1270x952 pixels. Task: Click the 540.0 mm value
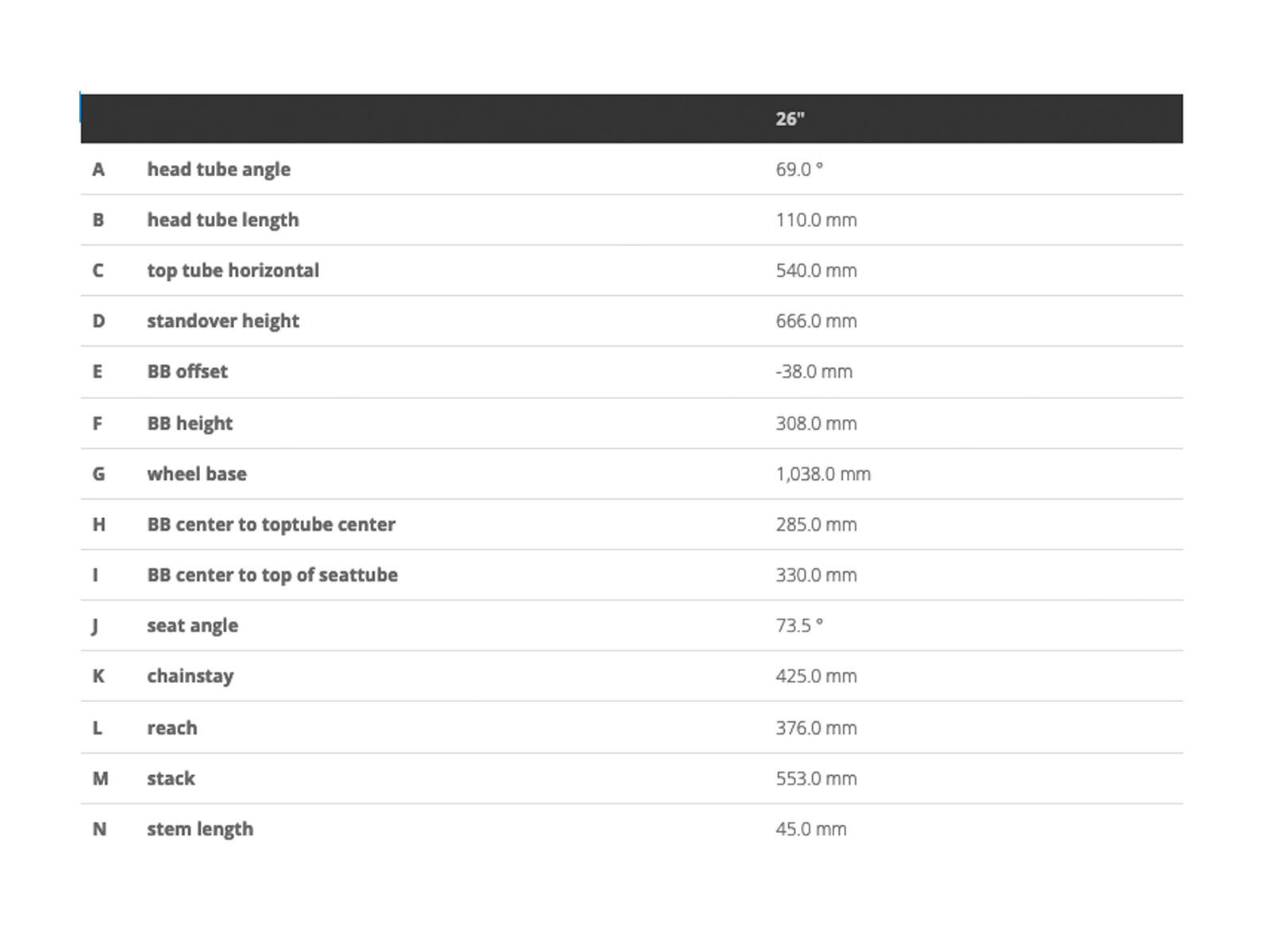tap(816, 271)
